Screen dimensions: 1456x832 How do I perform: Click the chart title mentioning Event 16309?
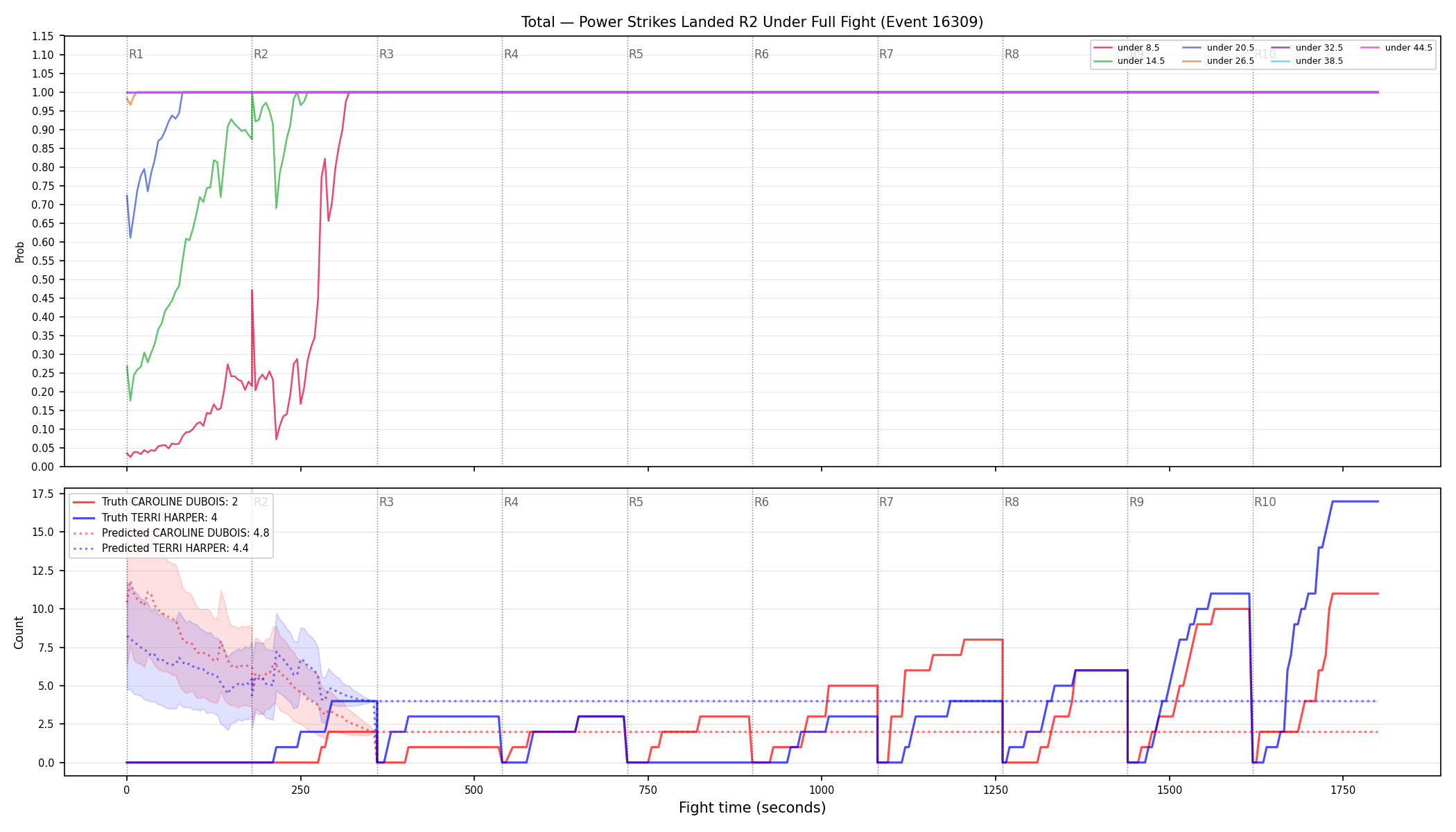tap(752, 22)
